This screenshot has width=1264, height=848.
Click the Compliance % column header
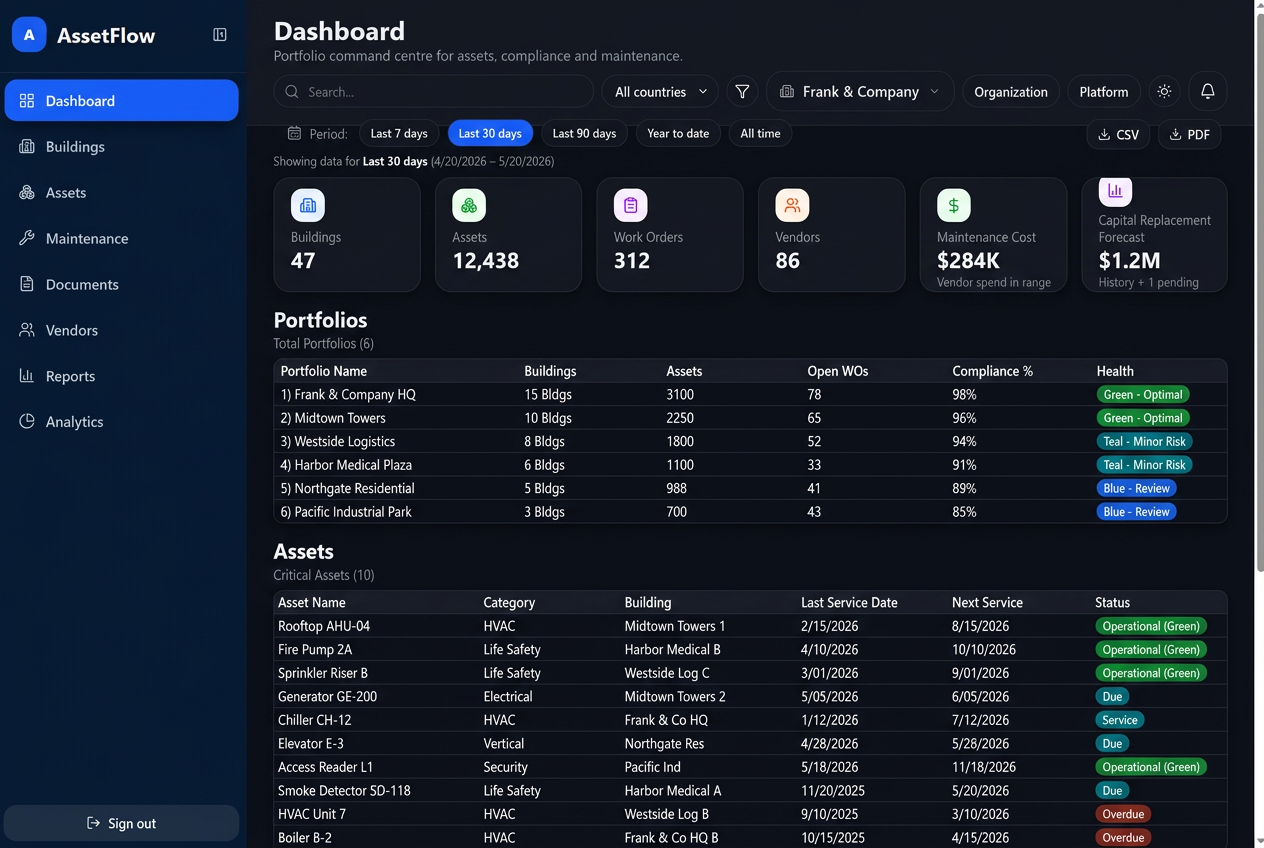pos(992,371)
